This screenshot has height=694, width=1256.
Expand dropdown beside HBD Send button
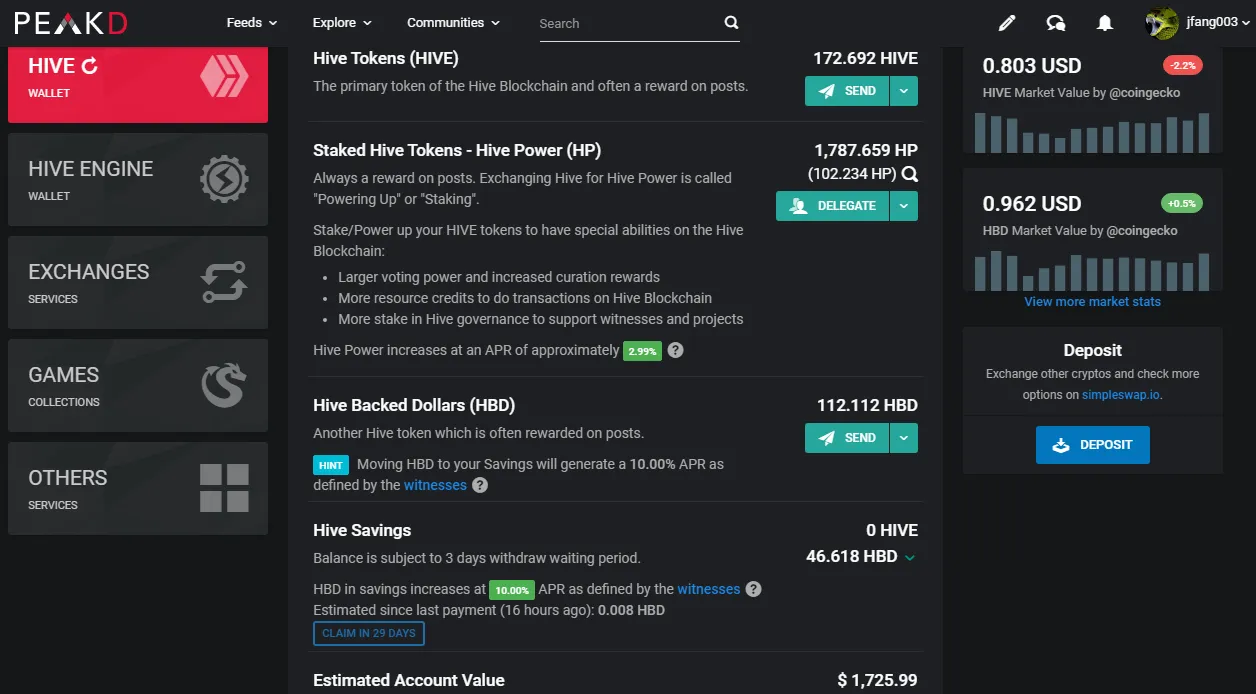click(x=904, y=438)
